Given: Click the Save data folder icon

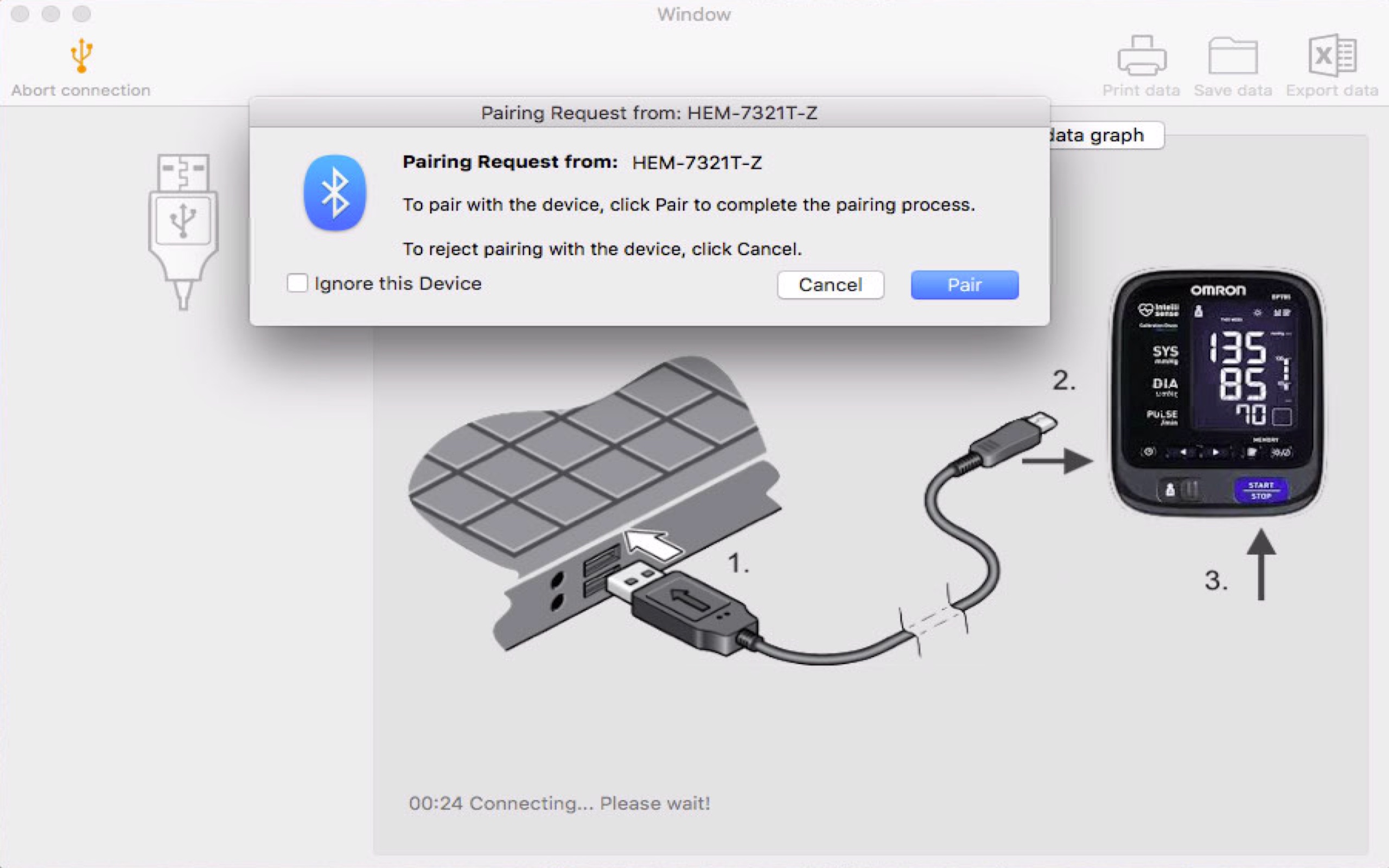Looking at the screenshot, I should (x=1232, y=56).
